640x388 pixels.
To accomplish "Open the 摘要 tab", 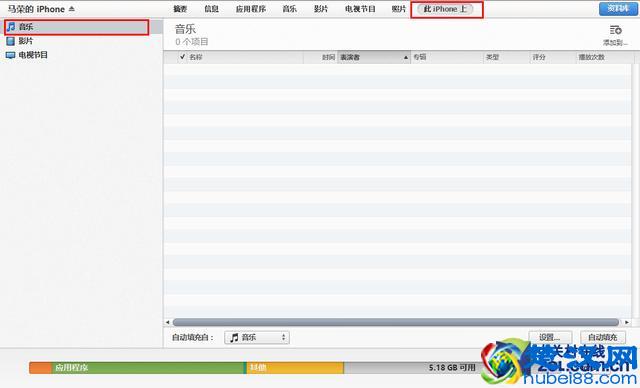I will pos(180,9).
